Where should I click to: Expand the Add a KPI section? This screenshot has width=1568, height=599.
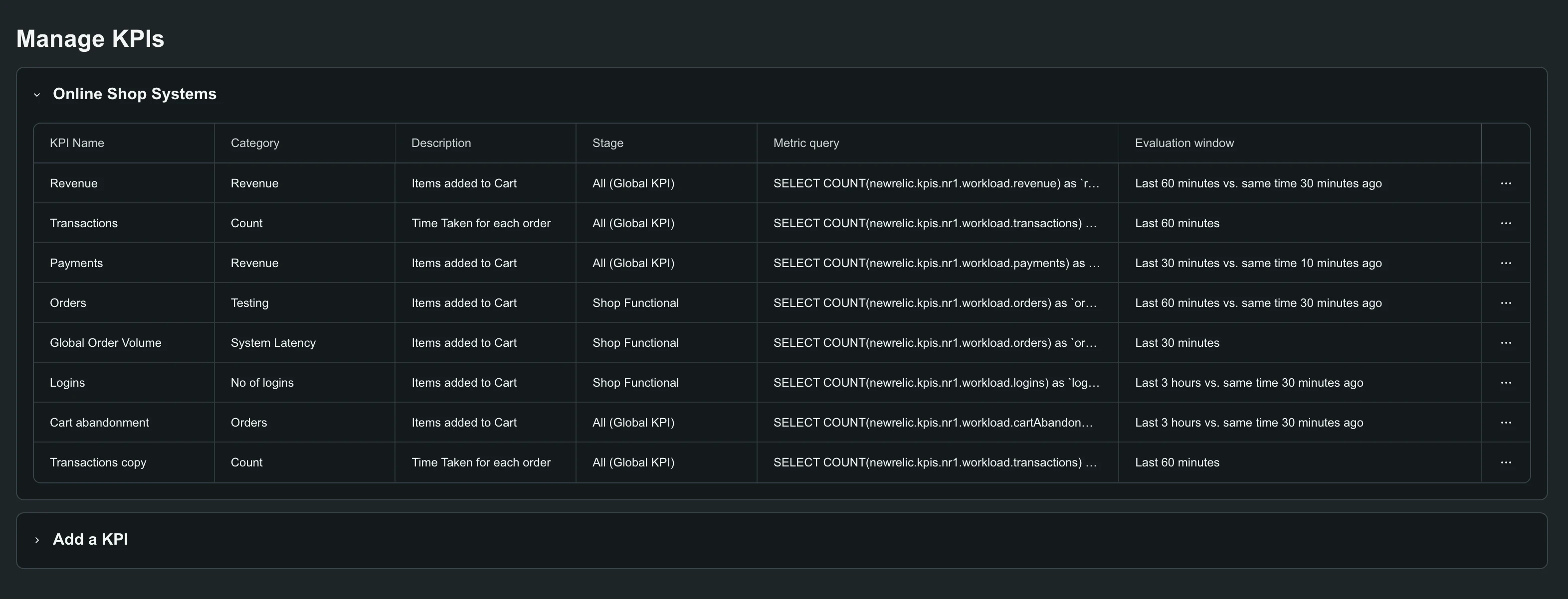click(x=37, y=540)
